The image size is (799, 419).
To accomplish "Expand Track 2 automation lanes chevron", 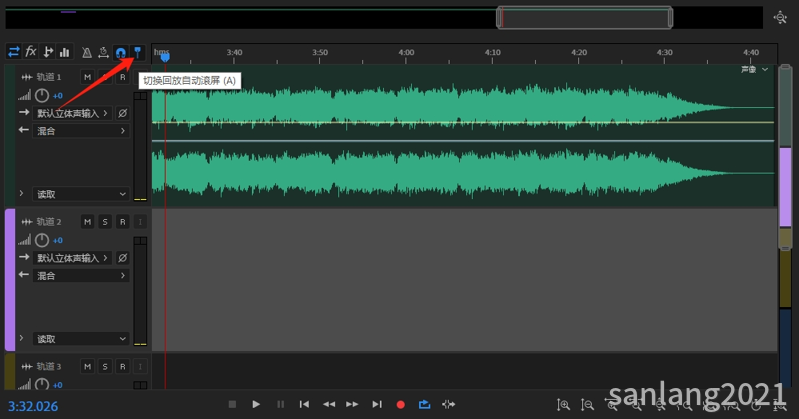I will (x=21, y=339).
